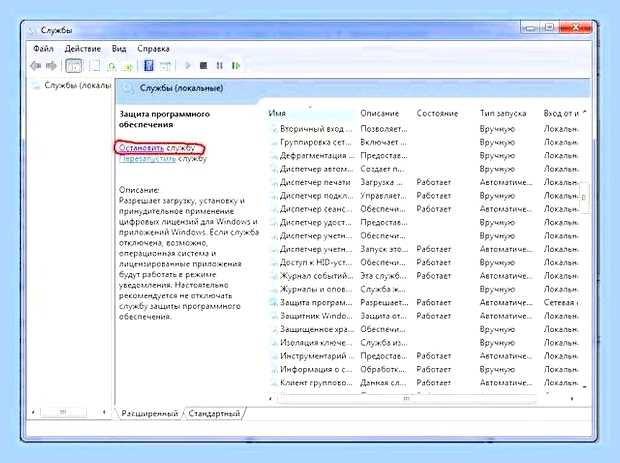Select the Группировка сет... service row

coord(425,142)
